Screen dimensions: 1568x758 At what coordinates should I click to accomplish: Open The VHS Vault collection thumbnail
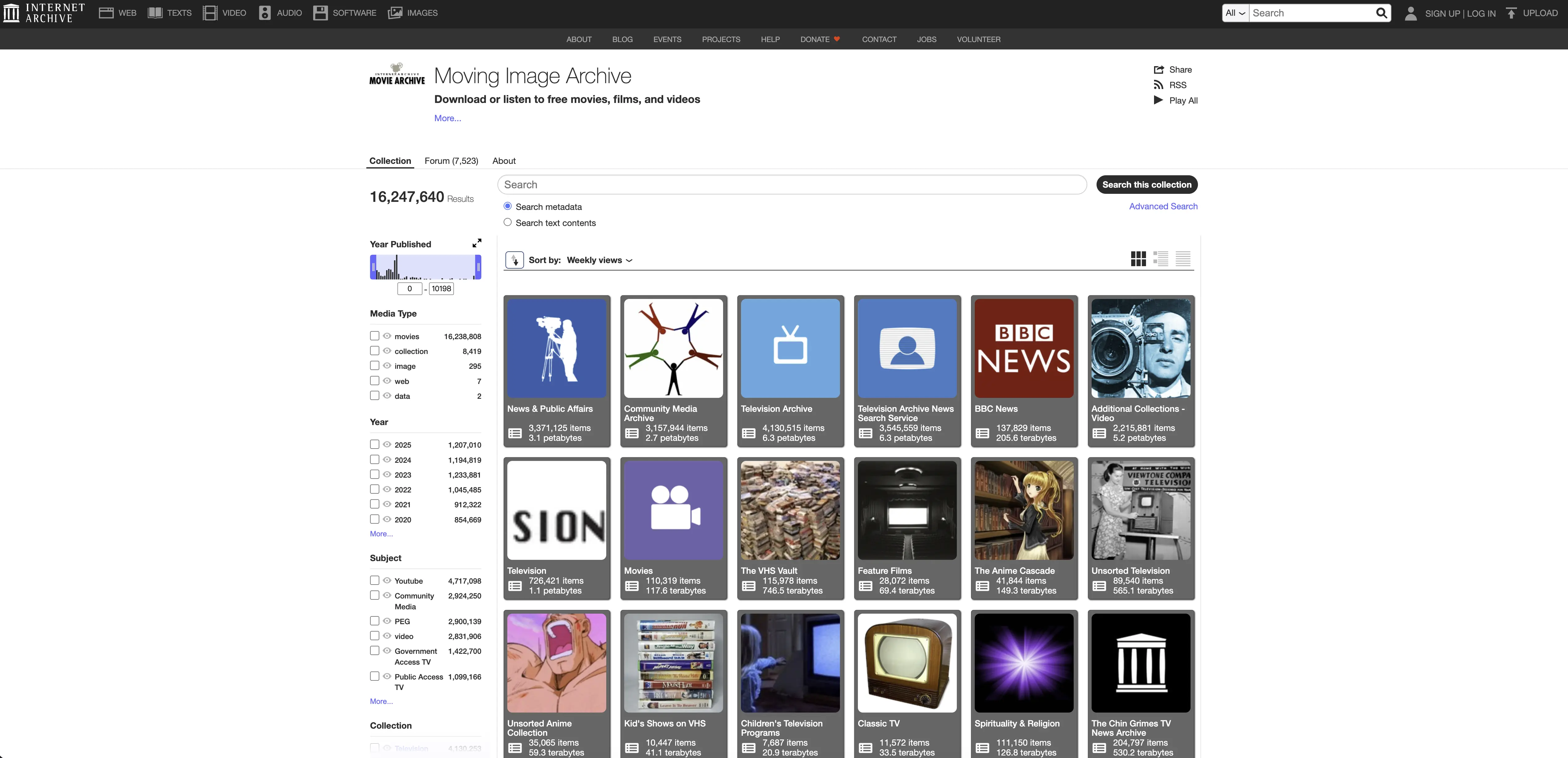[x=790, y=510]
